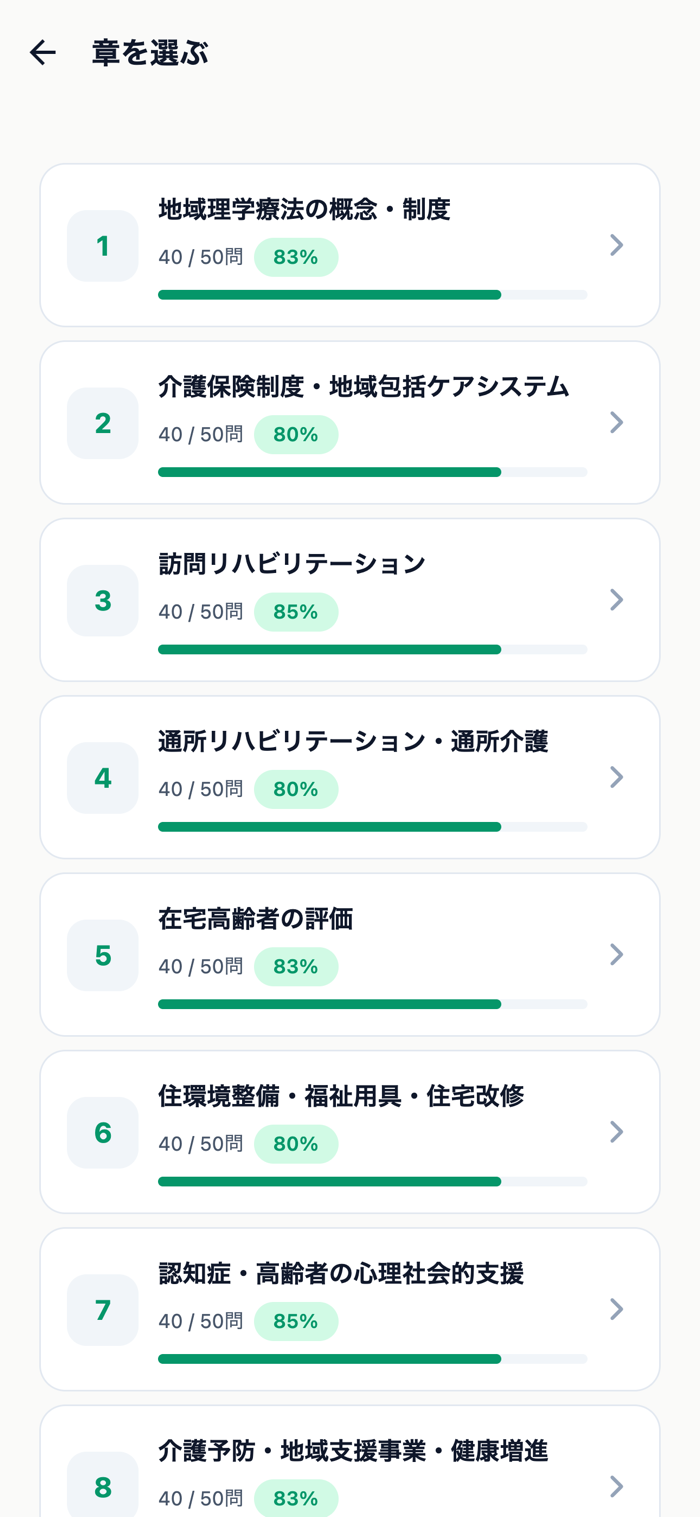
Task: Select chapter number 3 badge
Action: (103, 600)
